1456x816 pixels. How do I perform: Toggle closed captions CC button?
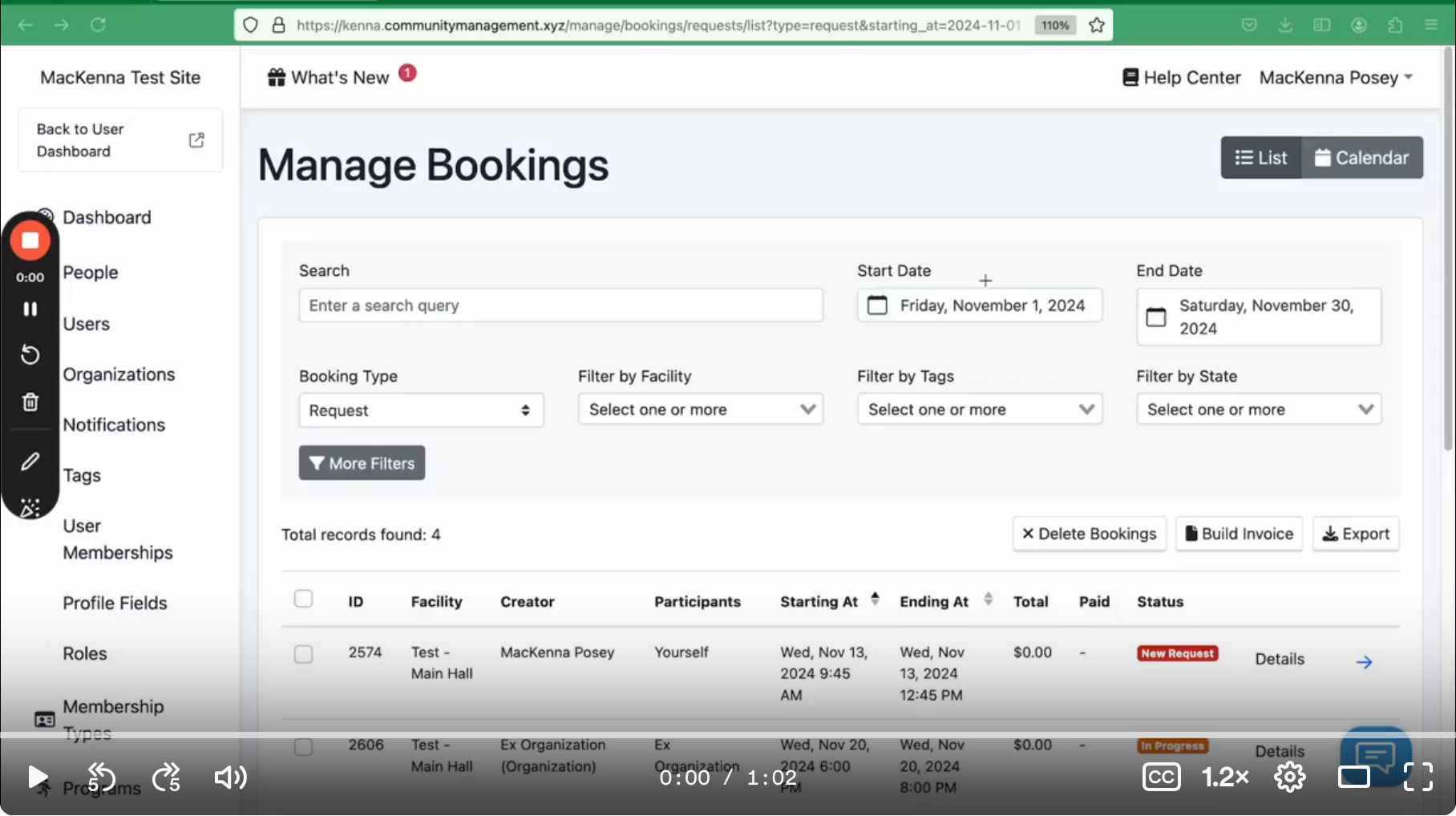pos(1161,777)
